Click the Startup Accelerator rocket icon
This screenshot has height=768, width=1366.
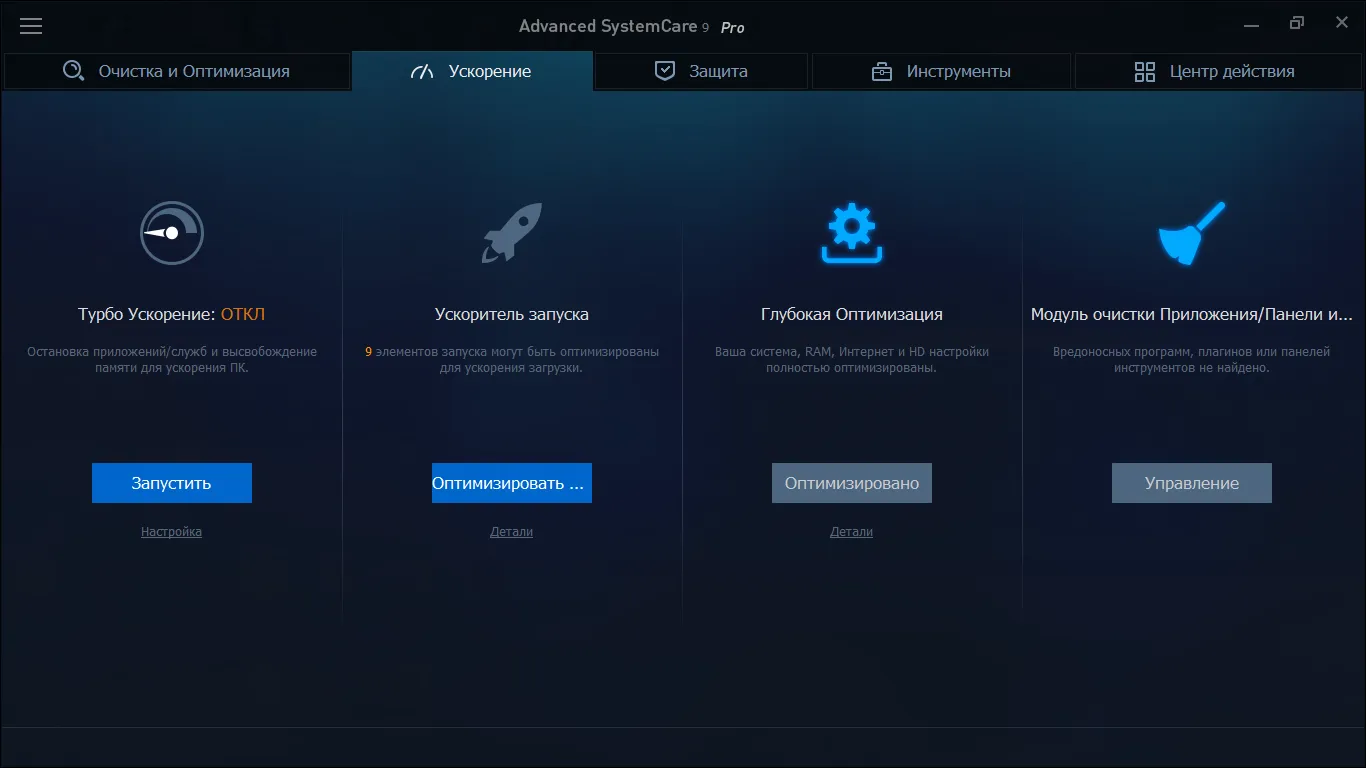[x=512, y=233]
